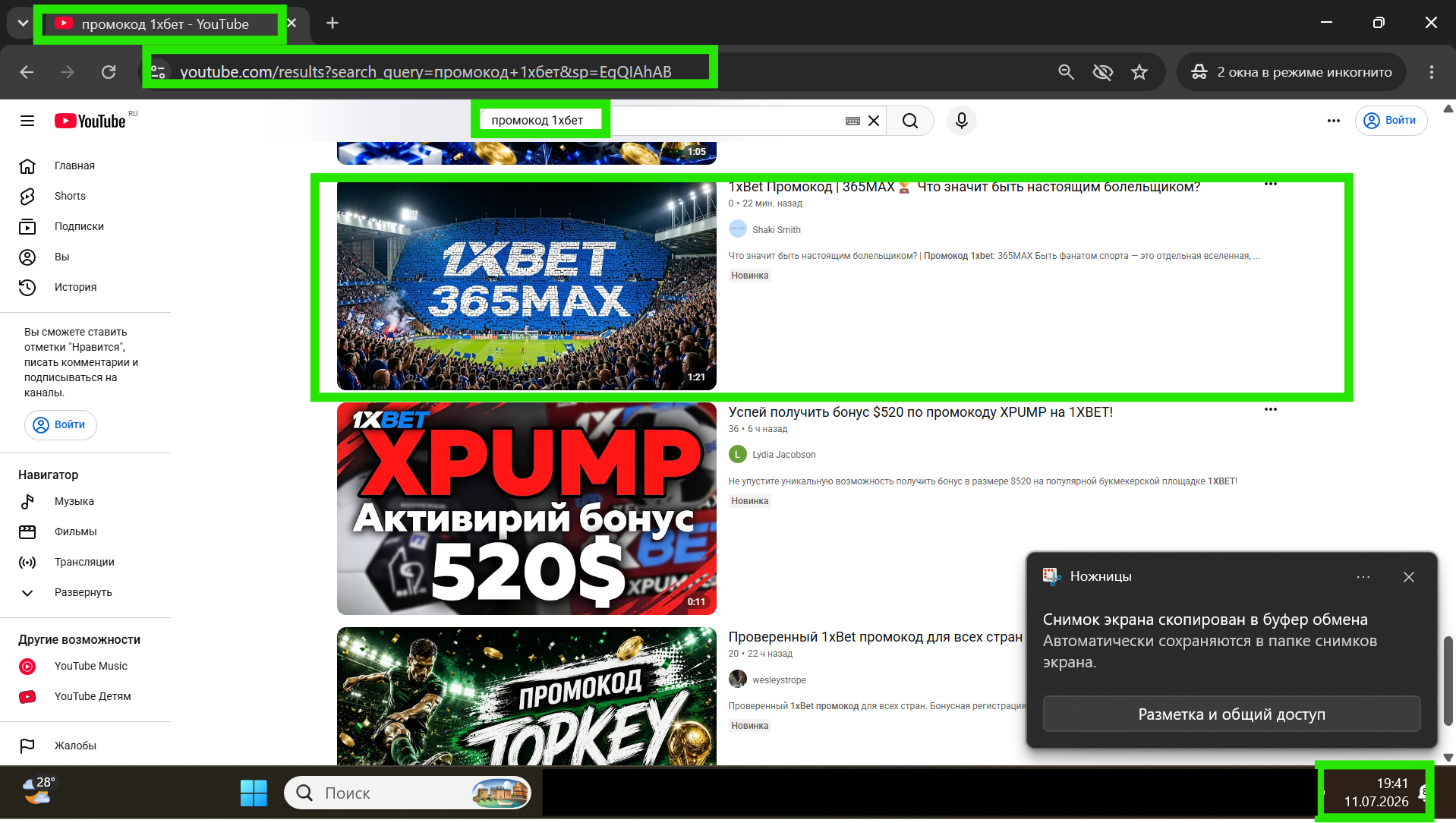The height and width of the screenshot is (823, 1456).
Task: Select the 'промокод 1хбет - YouTube' tab
Action: click(x=165, y=24)
